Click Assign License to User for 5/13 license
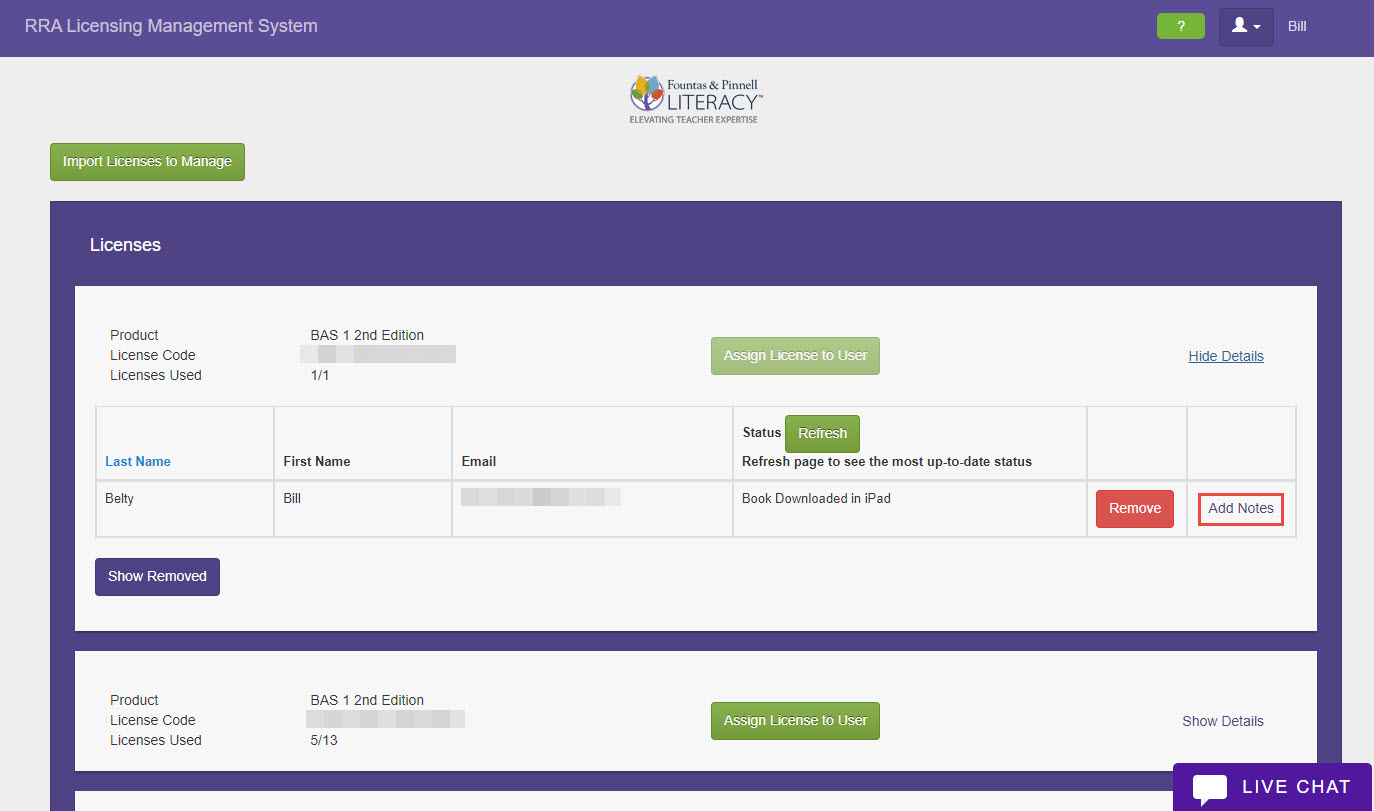The image size is (1374, 811). (795, 721)
